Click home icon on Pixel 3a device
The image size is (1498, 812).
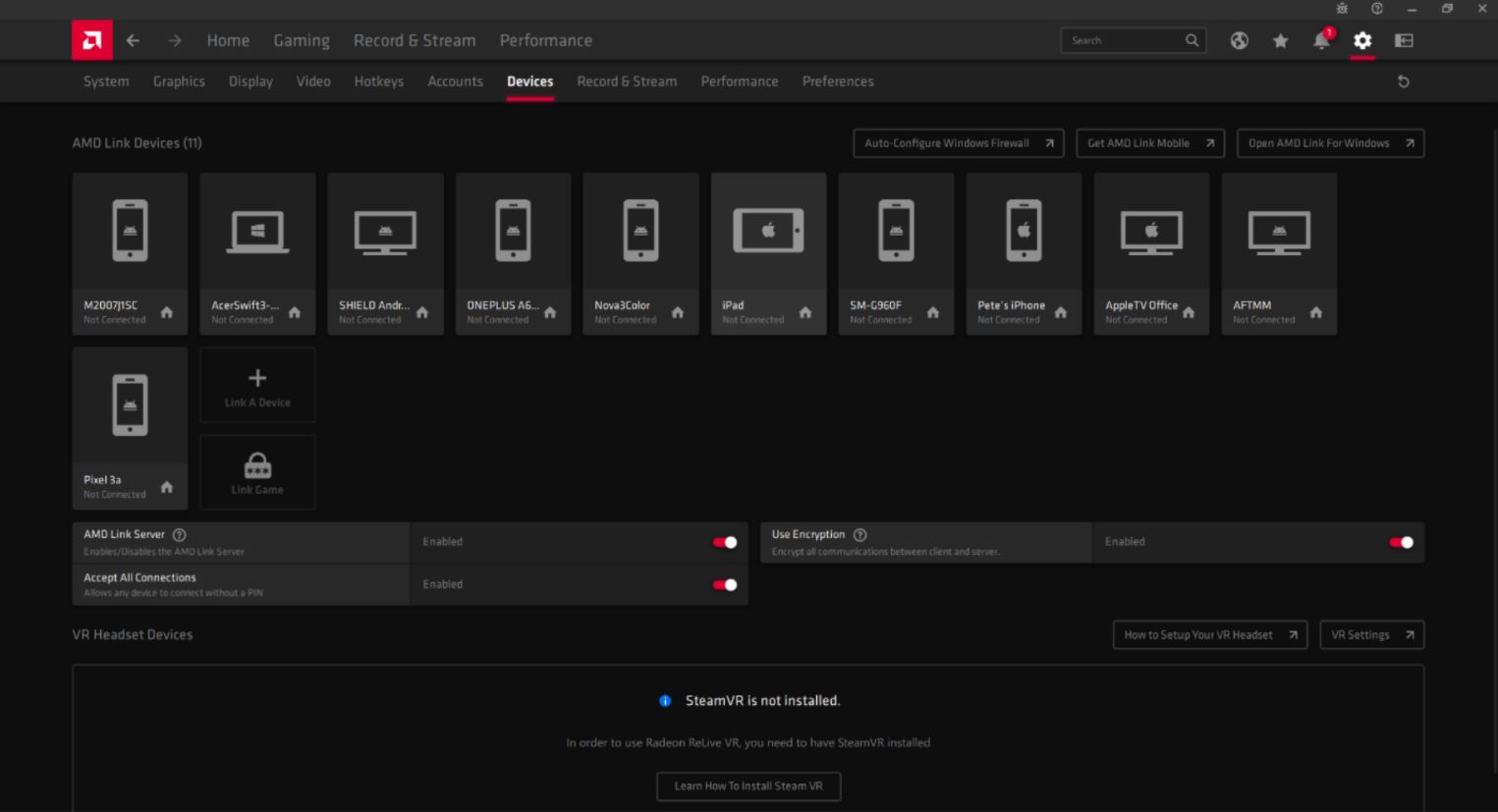pos(167,487)
